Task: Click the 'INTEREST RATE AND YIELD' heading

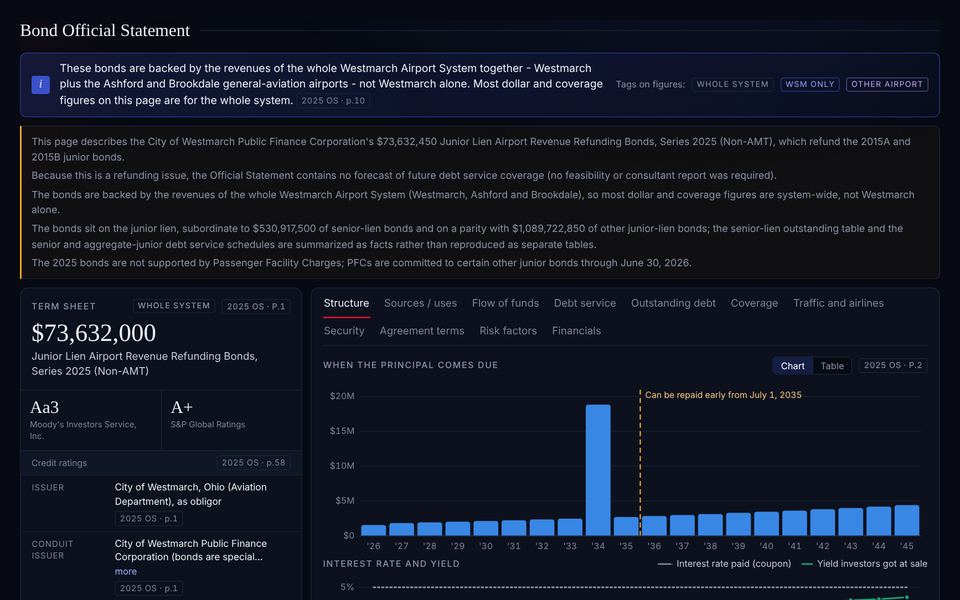Action: pyautogui.click(x=391, y=564)
